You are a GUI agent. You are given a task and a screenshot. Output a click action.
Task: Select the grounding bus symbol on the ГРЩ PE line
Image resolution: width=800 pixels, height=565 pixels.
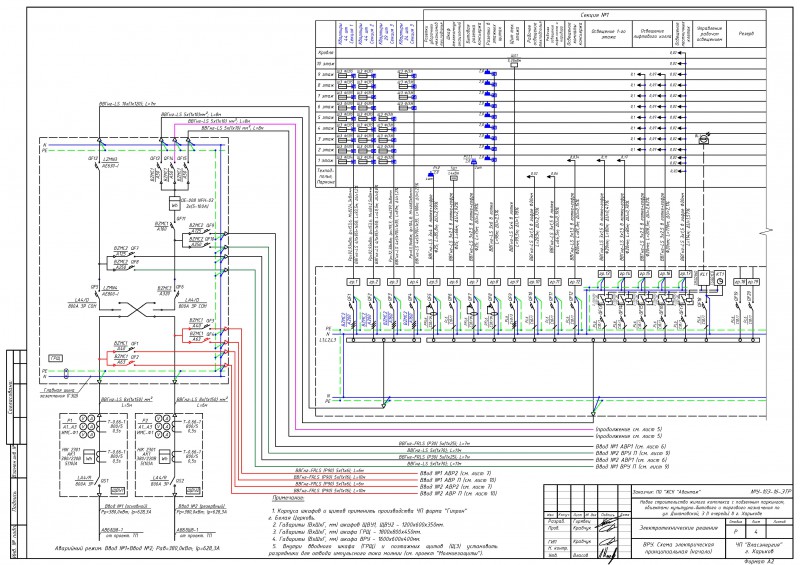65,374
